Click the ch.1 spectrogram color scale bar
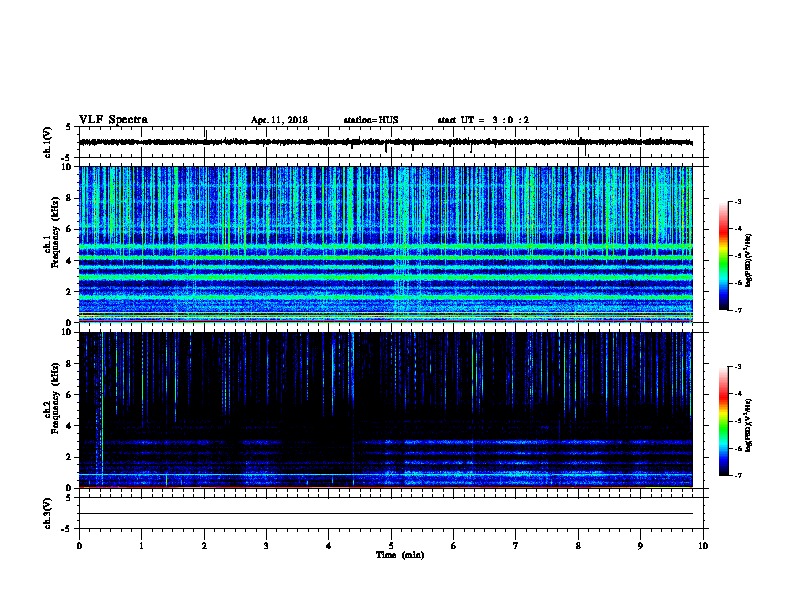 click(723, 256)
